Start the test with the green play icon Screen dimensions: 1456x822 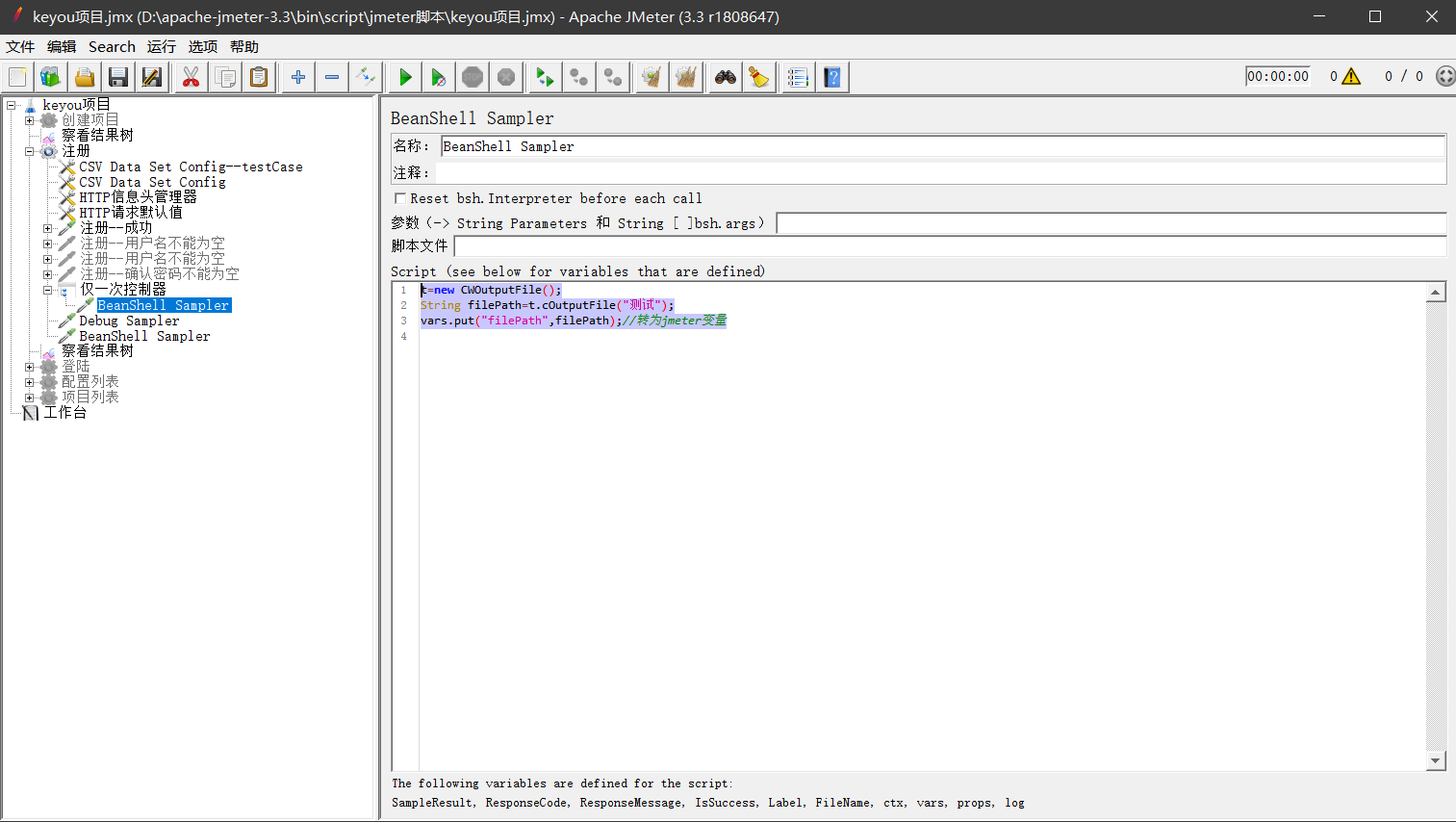pyautogui.click(x=404, y=76)
